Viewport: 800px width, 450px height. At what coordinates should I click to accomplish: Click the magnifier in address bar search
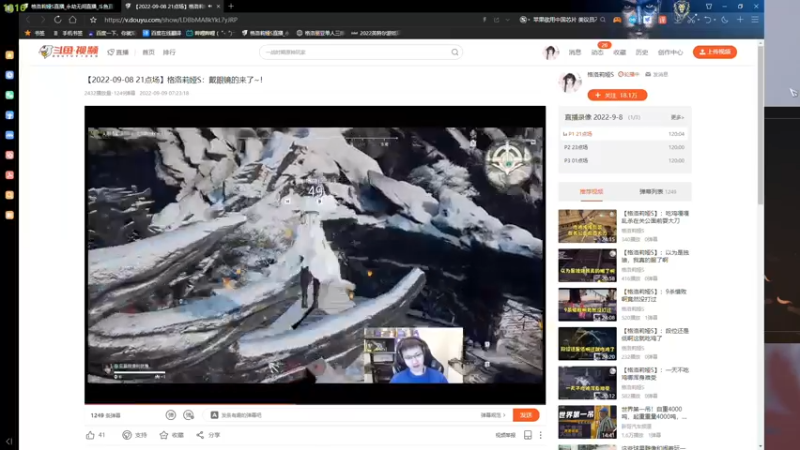[x=603, y=20]
